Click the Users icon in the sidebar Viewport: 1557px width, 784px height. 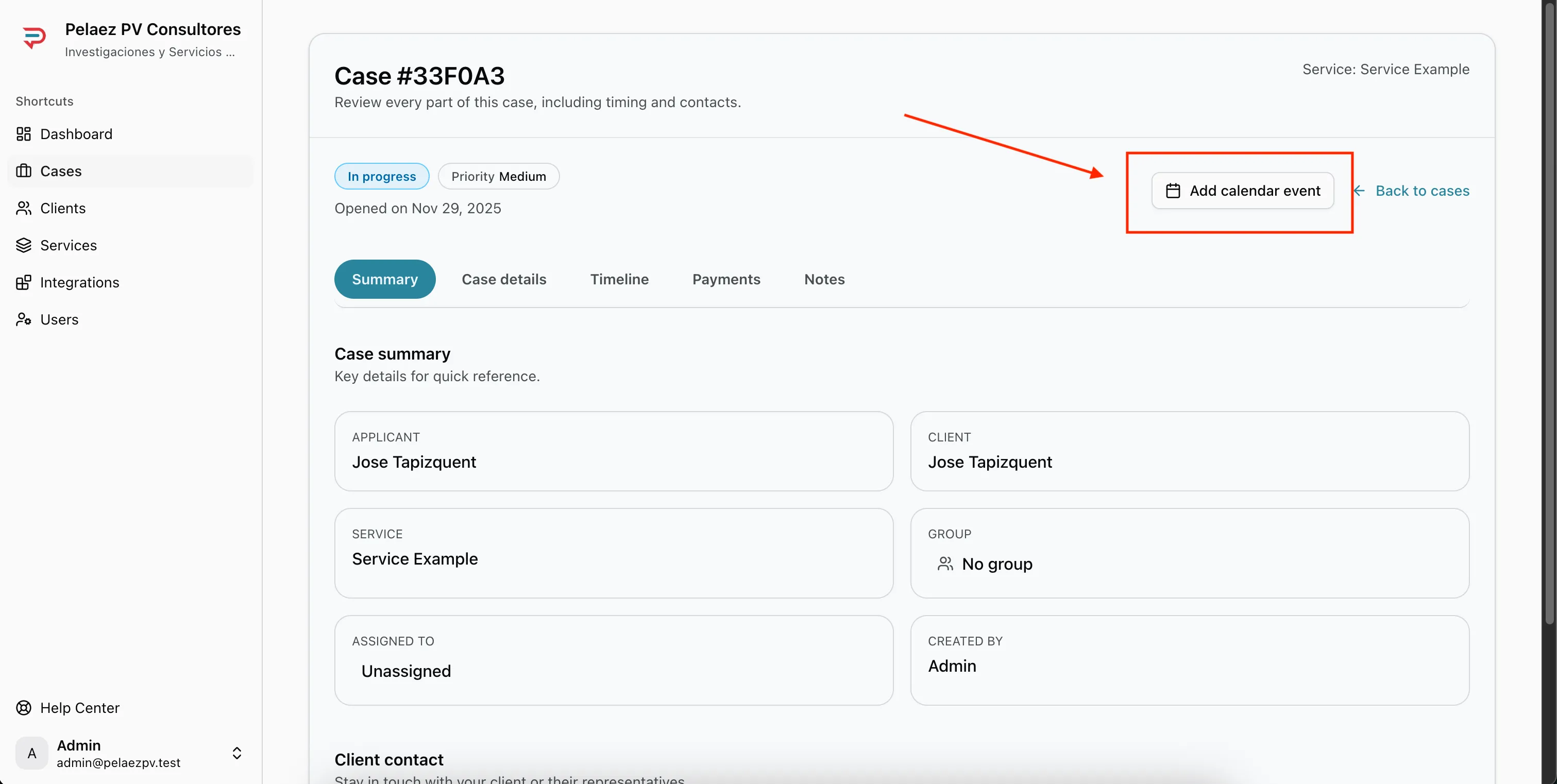pos(24,319)
